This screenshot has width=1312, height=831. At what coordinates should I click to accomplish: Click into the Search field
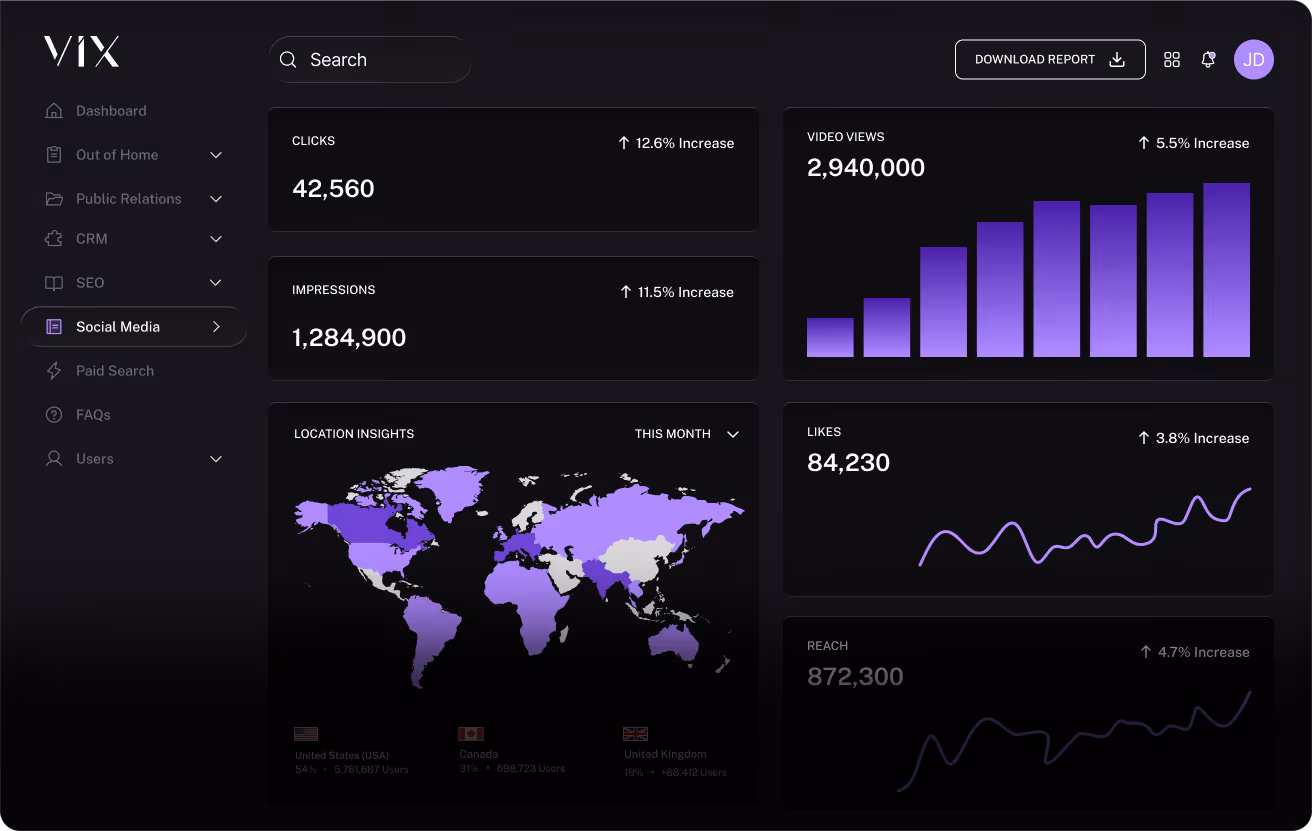click(370, 60)
